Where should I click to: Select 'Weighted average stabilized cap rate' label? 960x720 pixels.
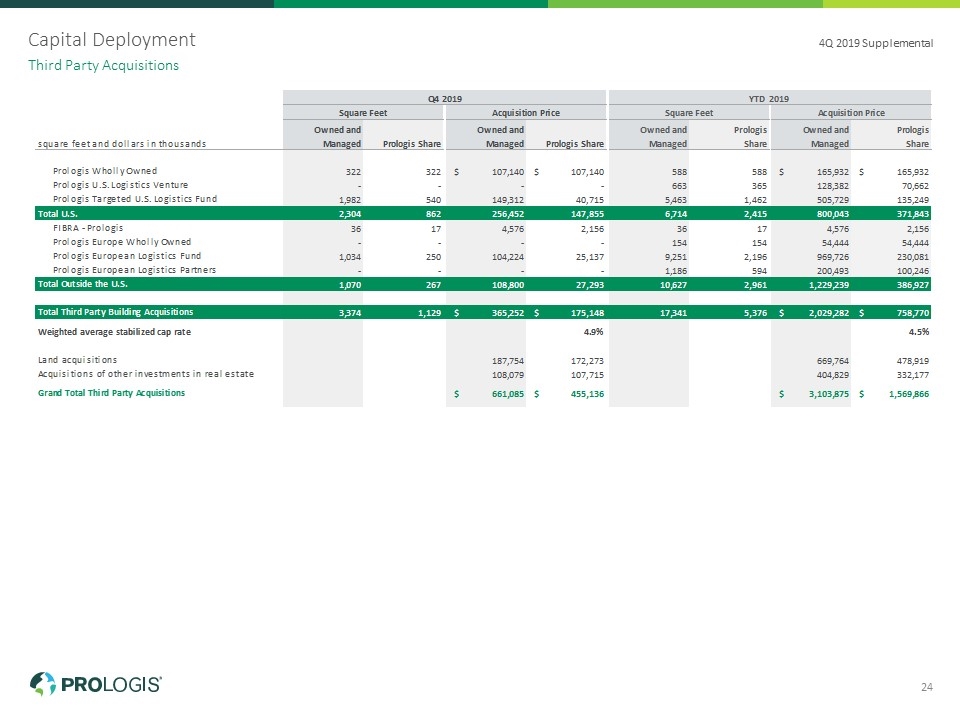[x=114, y=332]
